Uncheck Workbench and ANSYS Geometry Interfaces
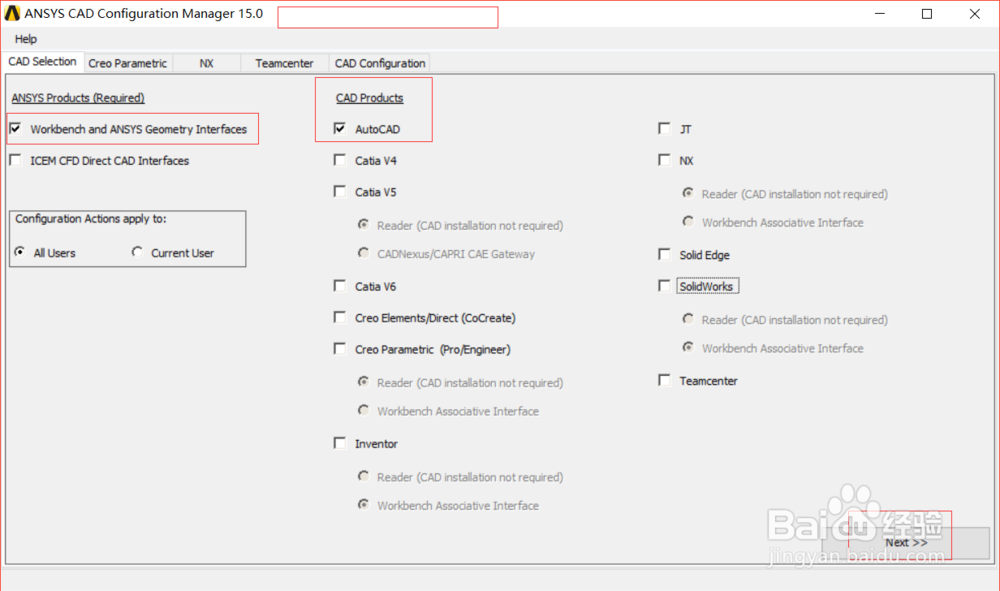1000x591 pixels. point(16,129)
